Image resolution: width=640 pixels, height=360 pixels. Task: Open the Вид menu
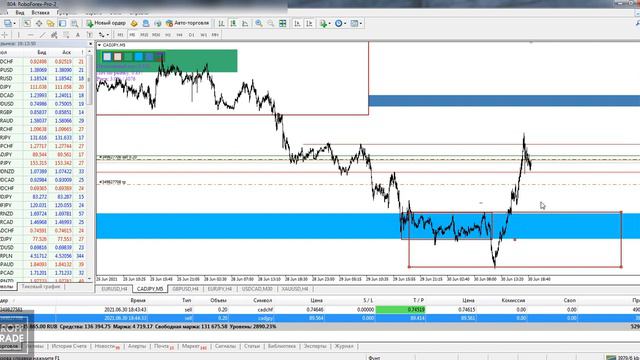point(20,13)
